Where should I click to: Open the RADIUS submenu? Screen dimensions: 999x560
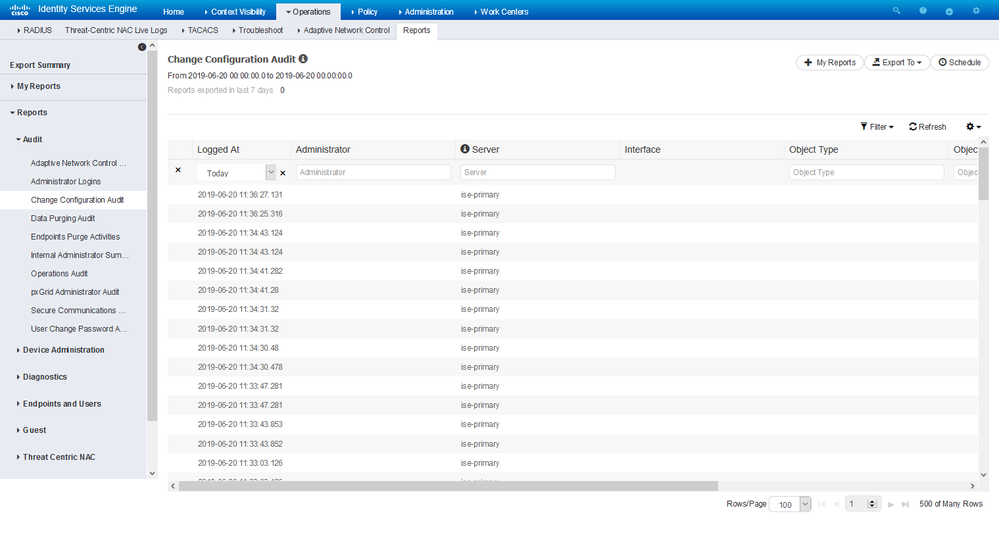tap(35, 30)
